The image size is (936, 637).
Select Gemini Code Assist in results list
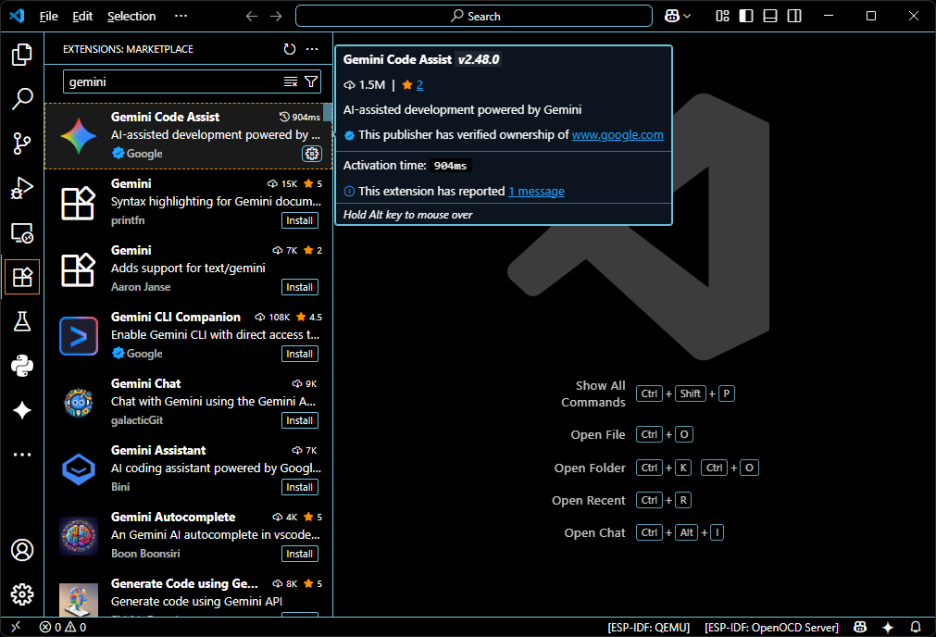click(189, 136)
